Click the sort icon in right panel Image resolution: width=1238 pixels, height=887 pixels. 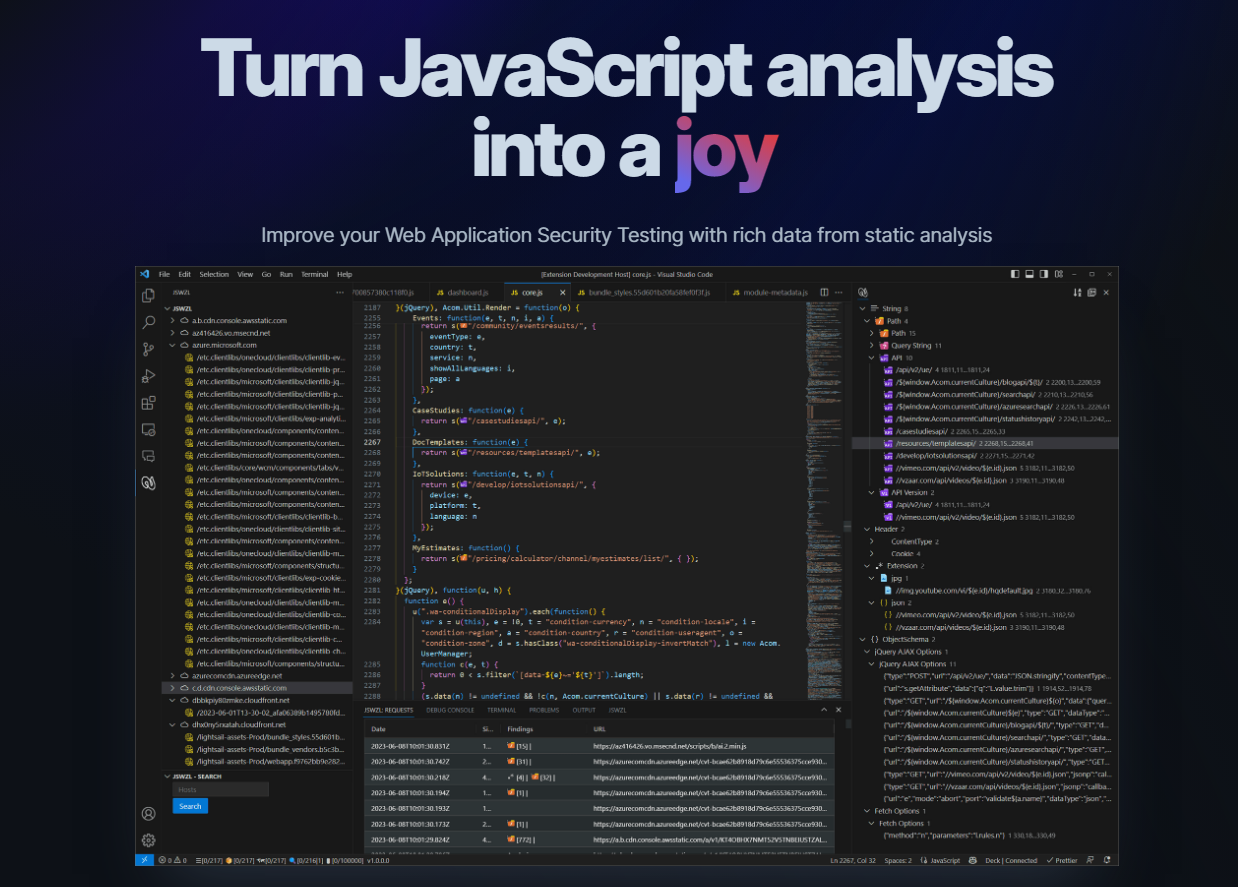point(1078,292)
